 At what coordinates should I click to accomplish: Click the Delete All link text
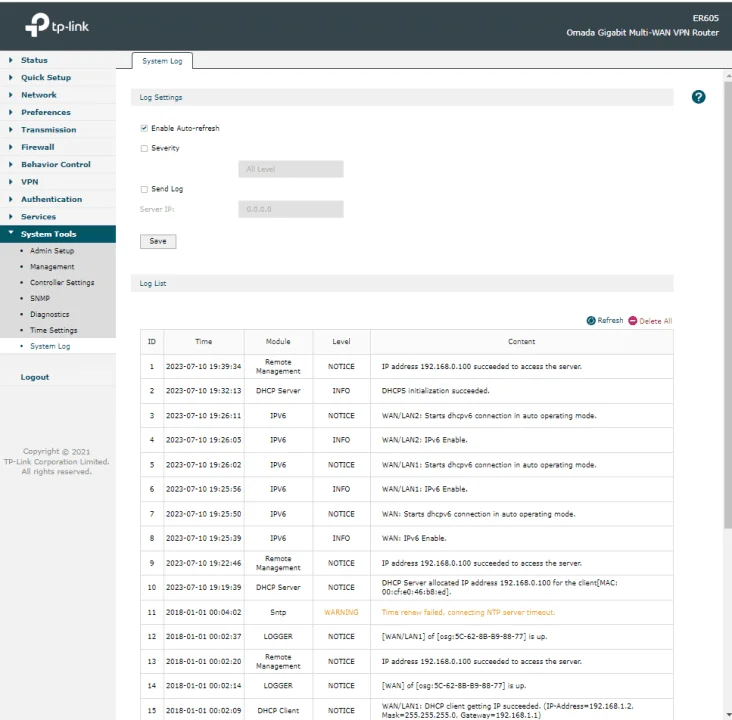655,321
